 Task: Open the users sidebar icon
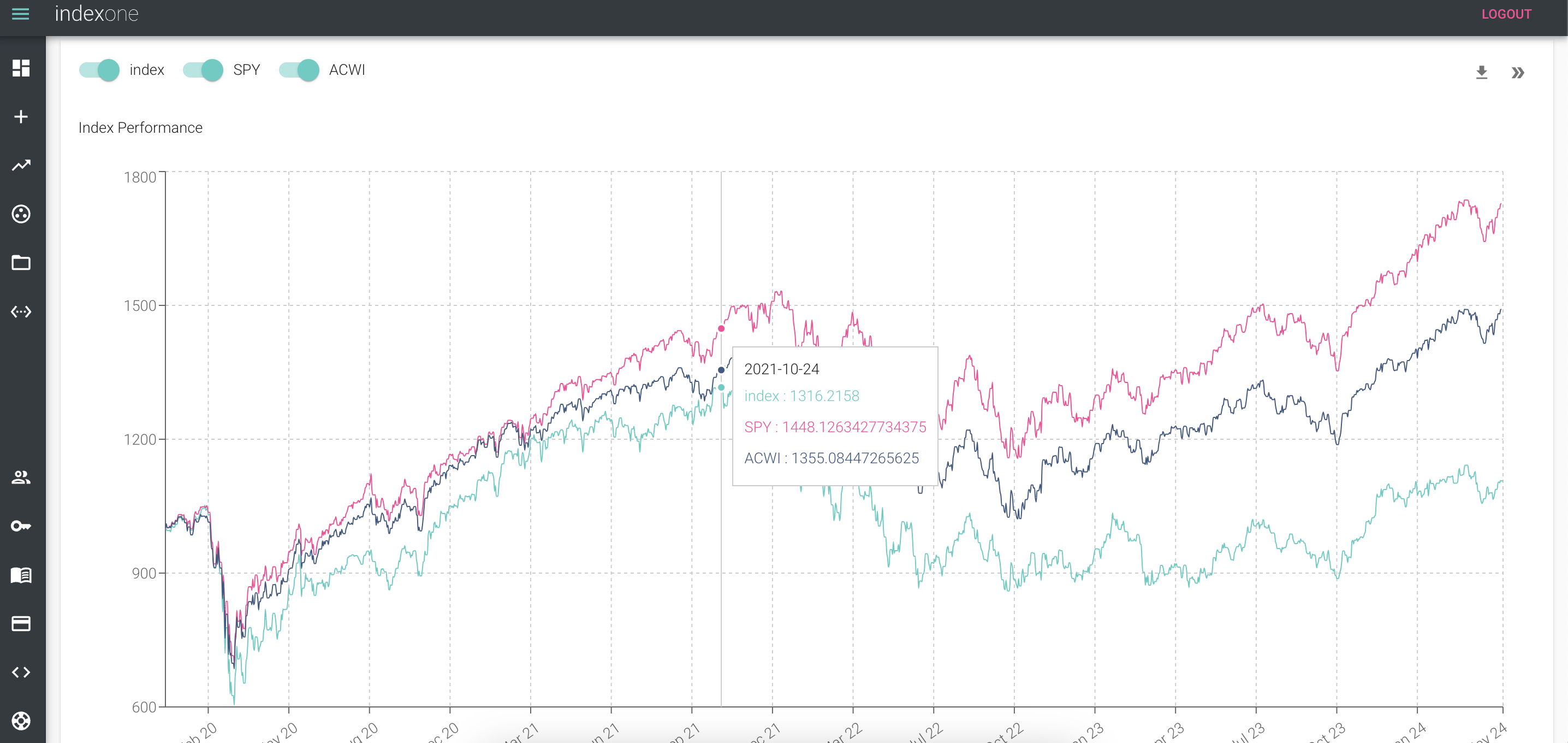(21, 477)
